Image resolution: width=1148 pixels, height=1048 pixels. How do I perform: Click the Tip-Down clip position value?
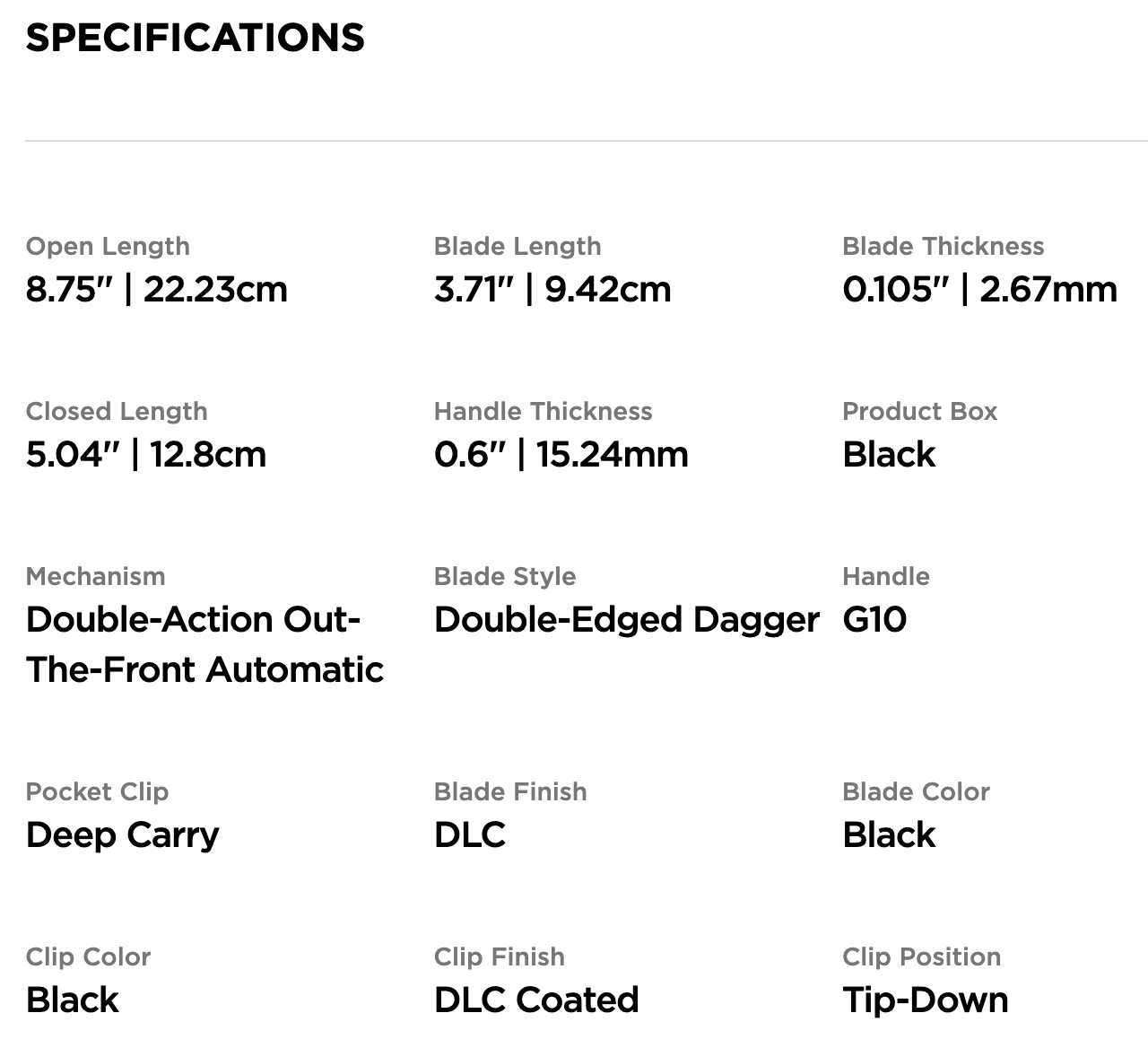925,1000
